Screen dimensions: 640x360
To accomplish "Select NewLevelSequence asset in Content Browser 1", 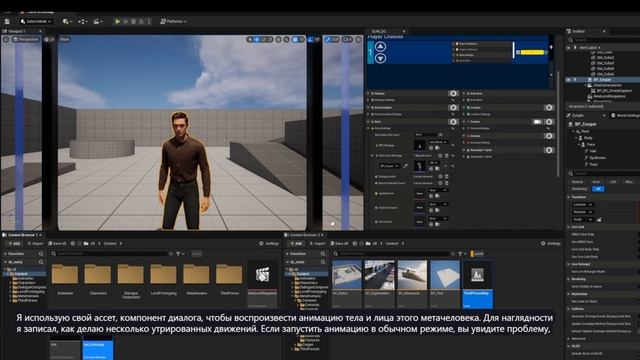I will (262, 284).
